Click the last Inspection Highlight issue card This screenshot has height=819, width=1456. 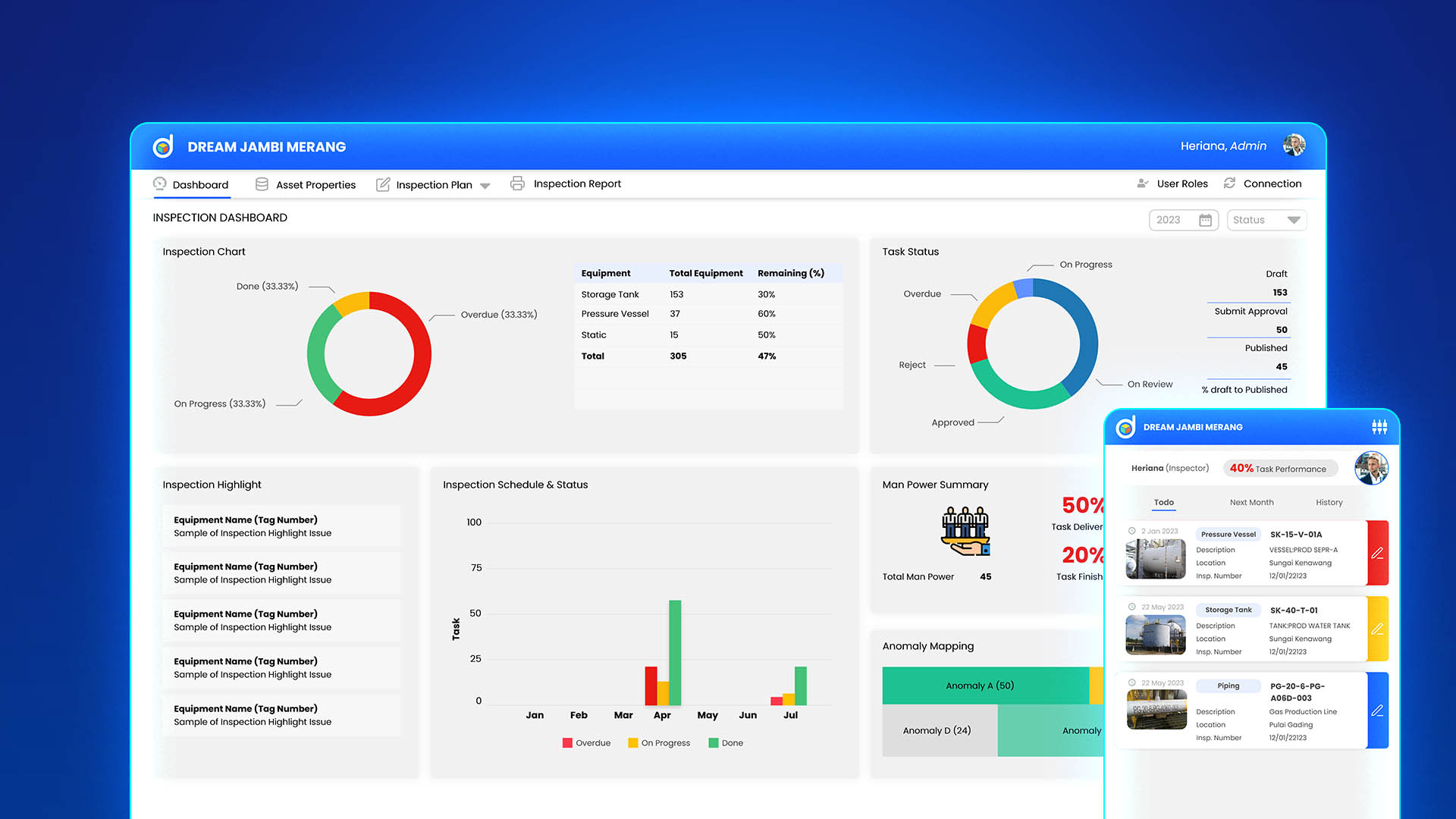(281, 715)
